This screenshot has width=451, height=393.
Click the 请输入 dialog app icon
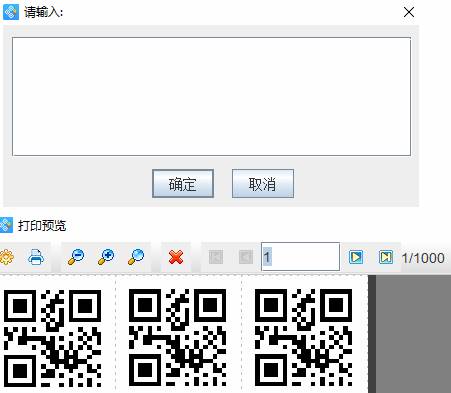tap(11, 12)
